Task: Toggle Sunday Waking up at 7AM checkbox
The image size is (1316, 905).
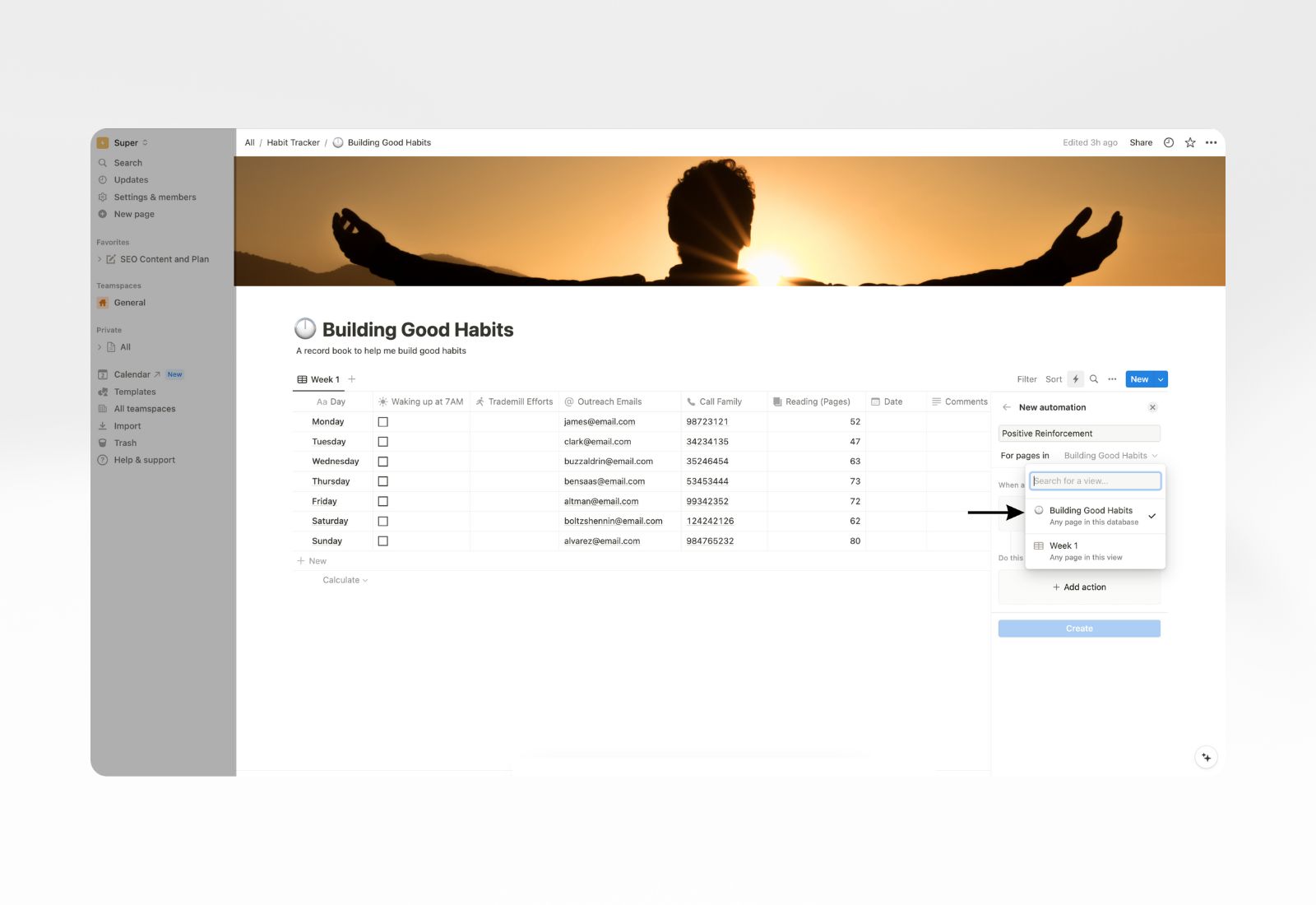Action: click(x=382, y=541)
